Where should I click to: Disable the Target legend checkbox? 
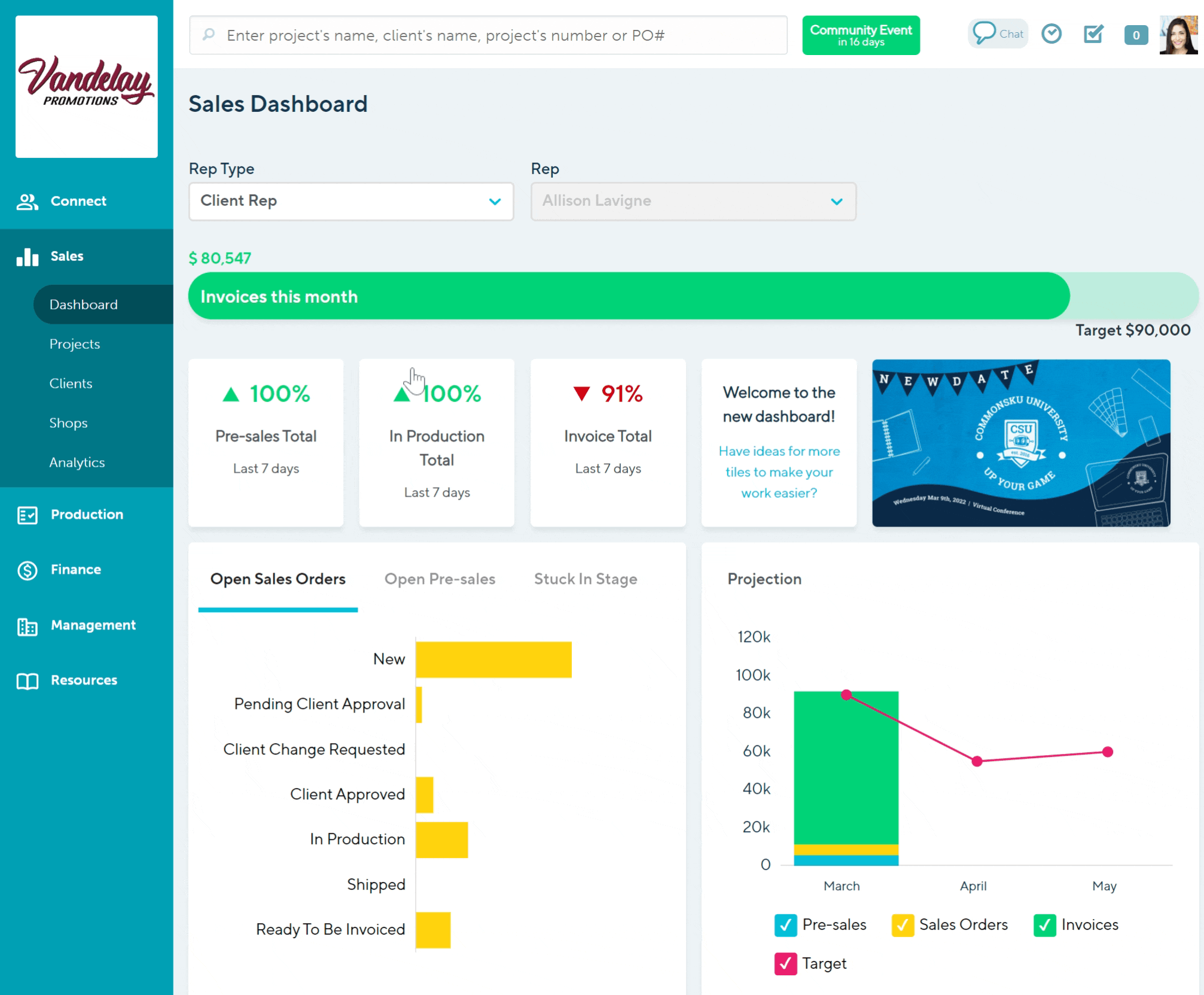coord(785,964)
